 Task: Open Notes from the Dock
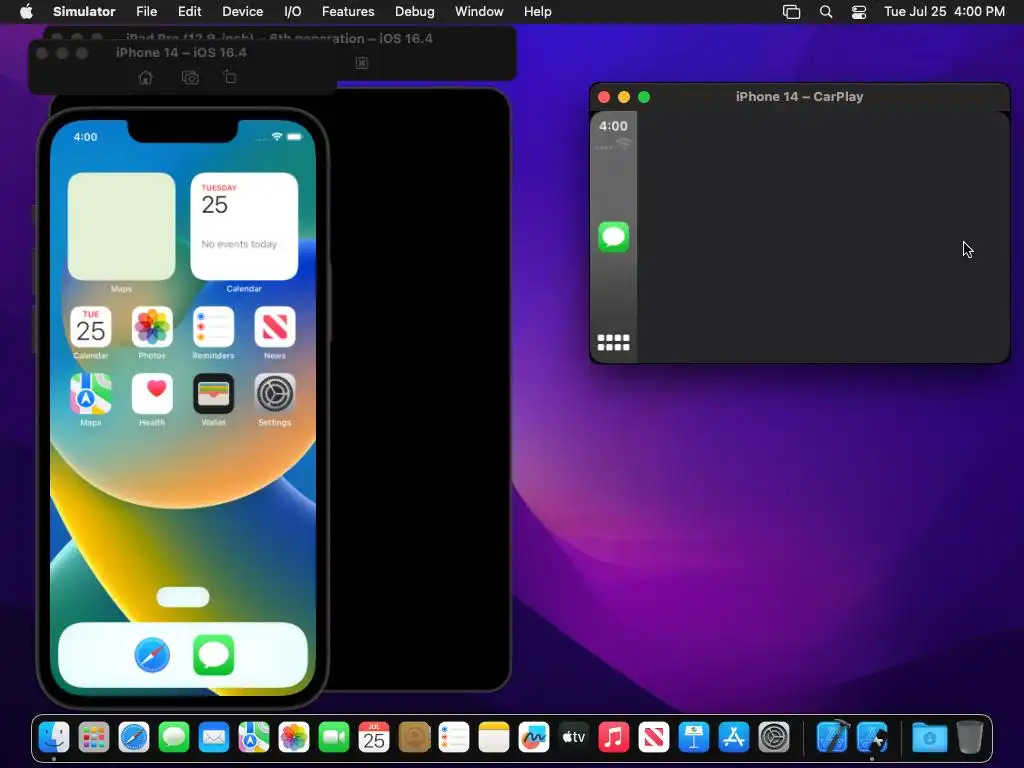click(x=494, y=738)
